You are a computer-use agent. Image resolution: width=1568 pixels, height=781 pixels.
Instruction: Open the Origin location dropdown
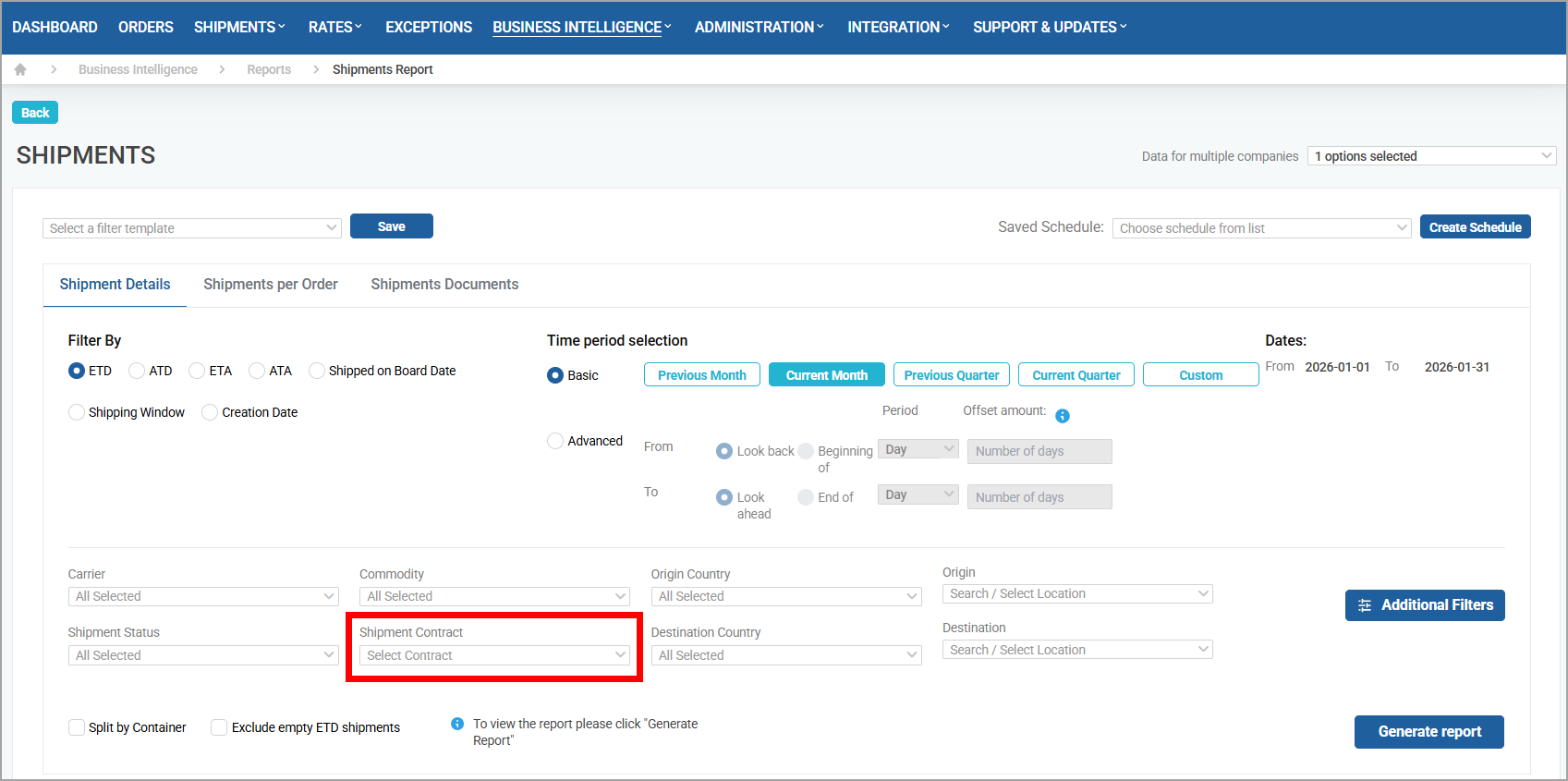tap(1077, 594)
